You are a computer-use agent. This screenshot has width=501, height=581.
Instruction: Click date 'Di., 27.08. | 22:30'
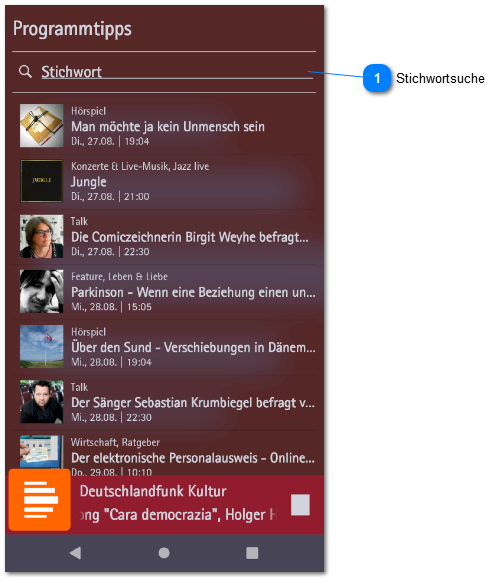110,252
